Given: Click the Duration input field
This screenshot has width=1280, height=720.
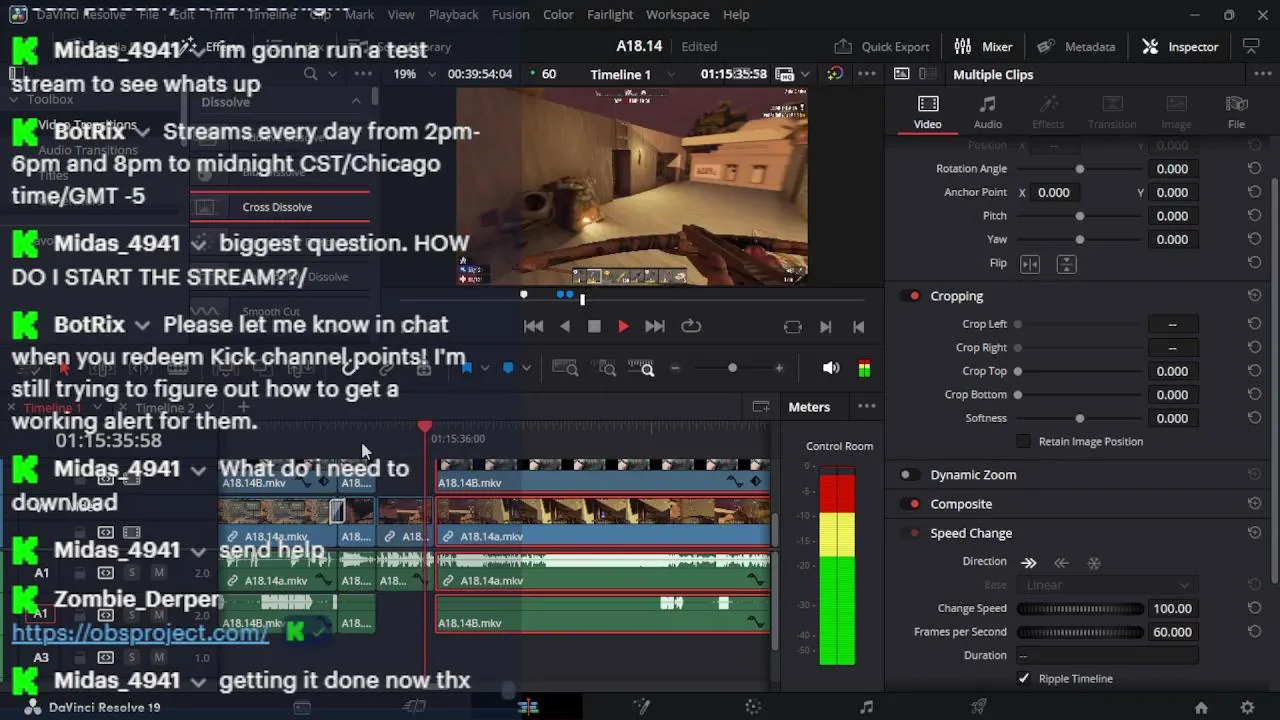Looking at the screenshot, I should point(1108,655).
